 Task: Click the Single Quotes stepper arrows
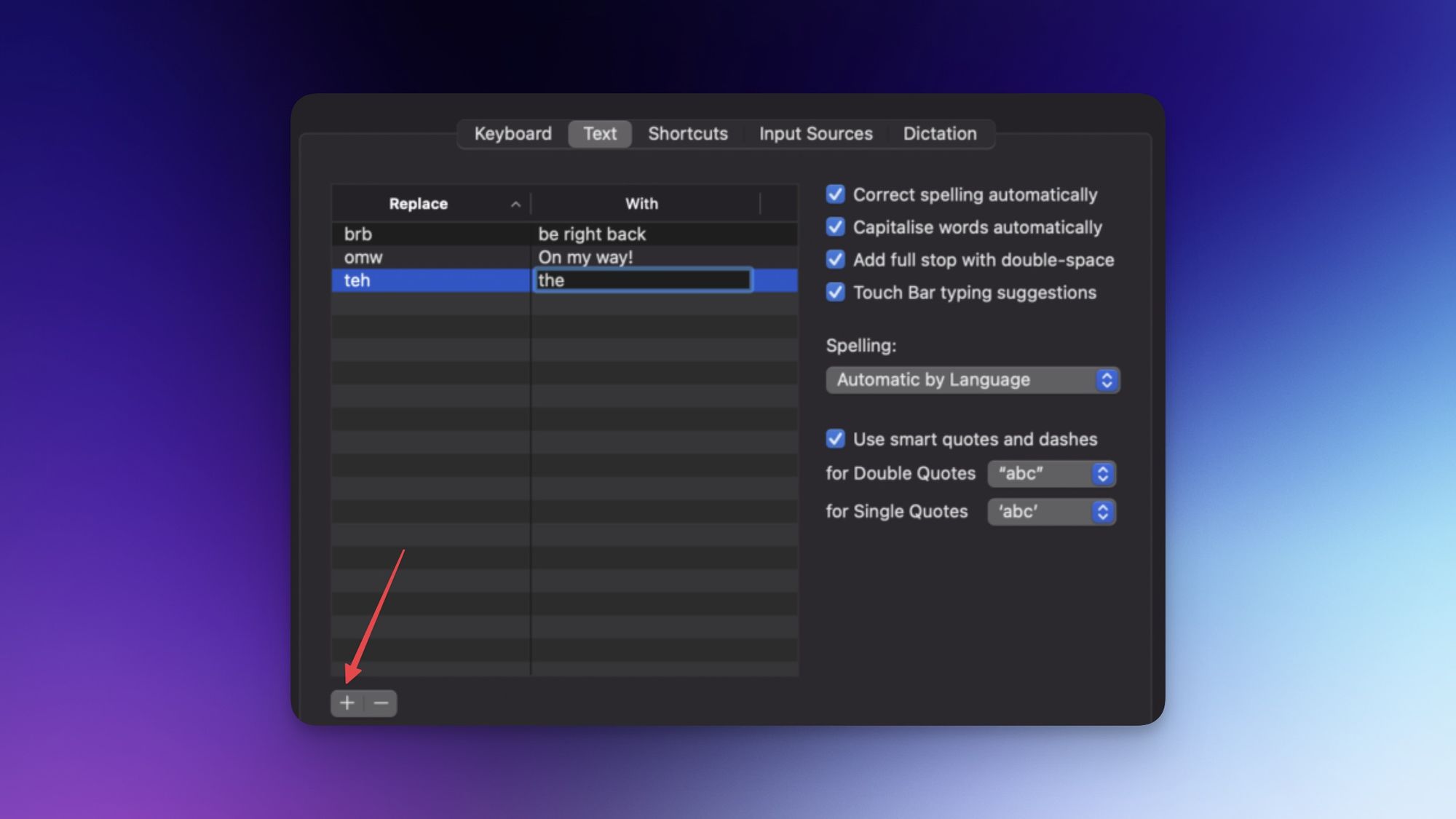point(1102,512)
